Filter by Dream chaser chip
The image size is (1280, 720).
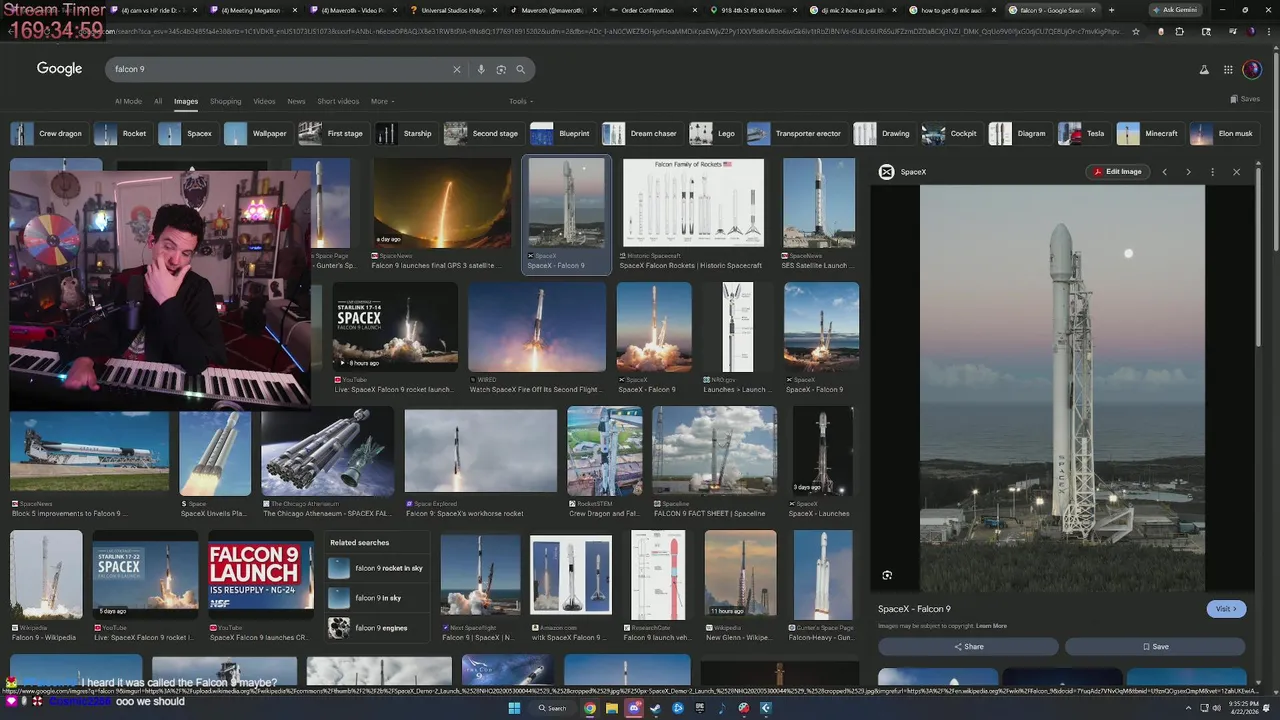(x=641, y=133)
